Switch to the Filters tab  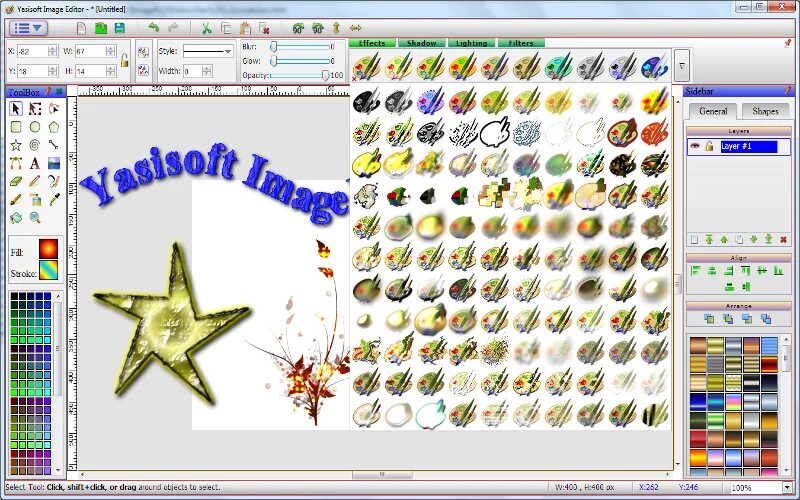point(521,43)
